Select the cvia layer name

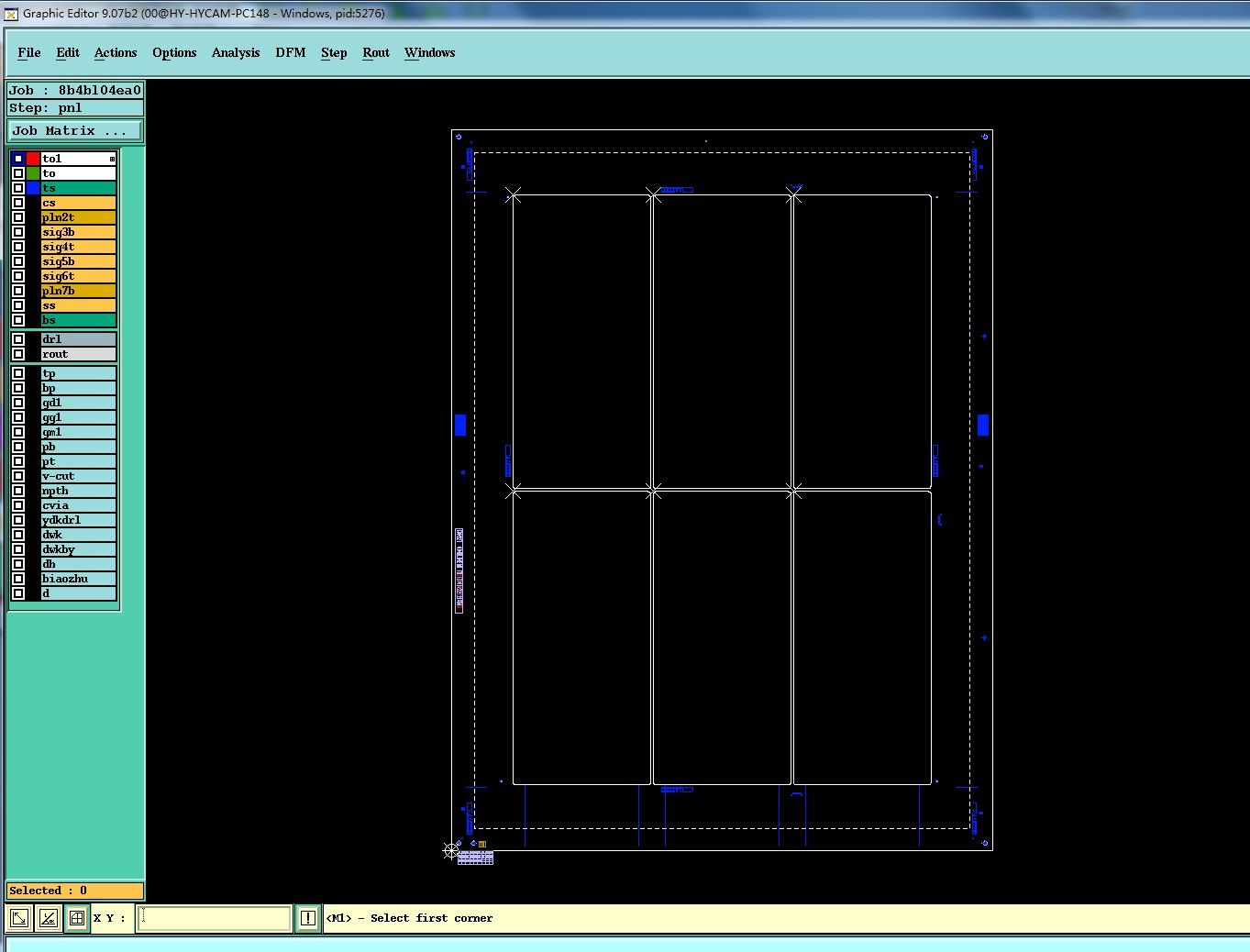pyautogui.click(x=79, y=505)
